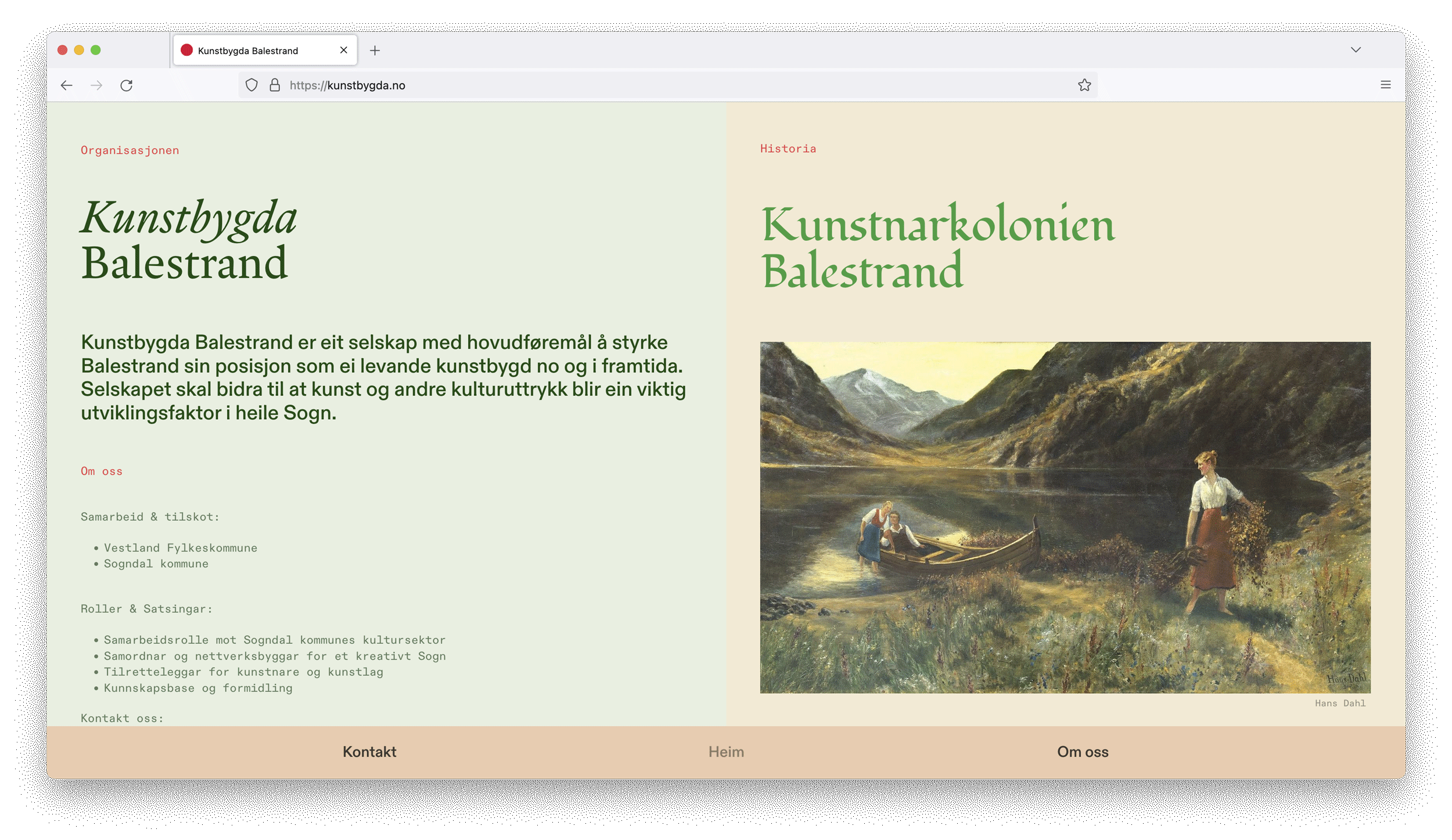Reload the current page
This screenshot has height=840, width=1452.
[127, 85]
